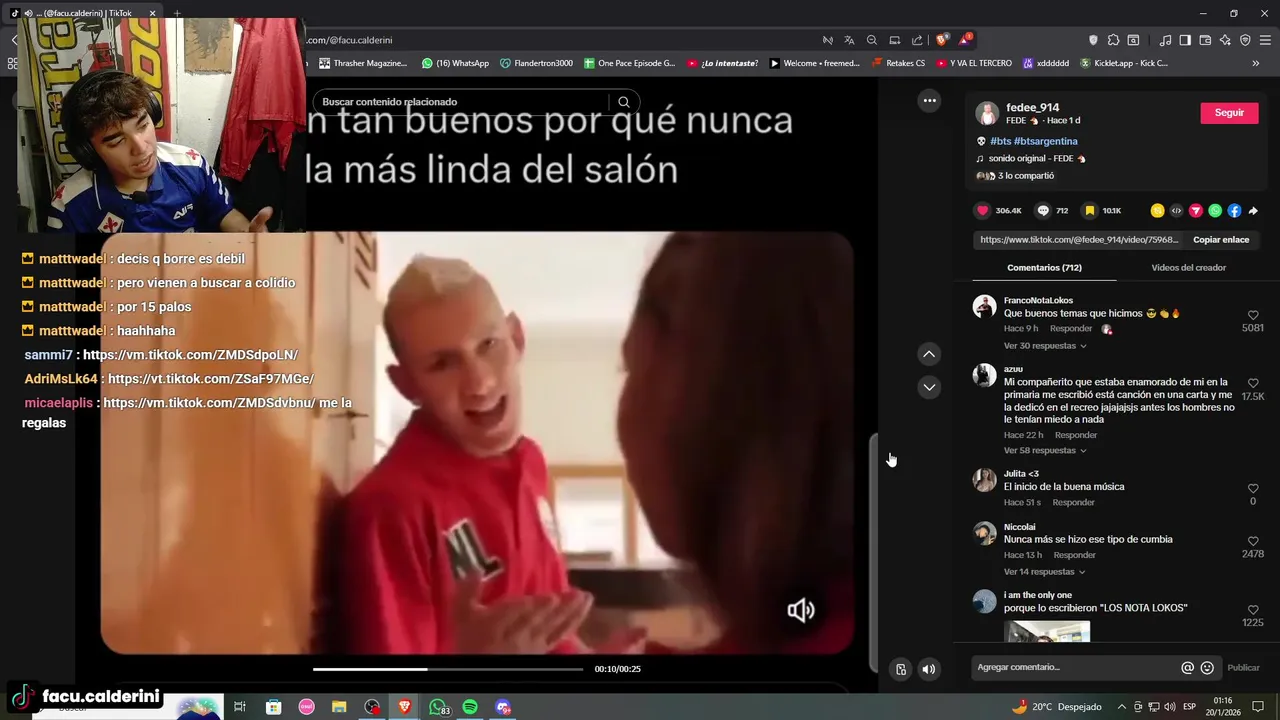Image resolution: width=1280 pixels, height=720 pixels.
Task: Follow fedee_914 with Seguir button
Action: pos(1229,113)
